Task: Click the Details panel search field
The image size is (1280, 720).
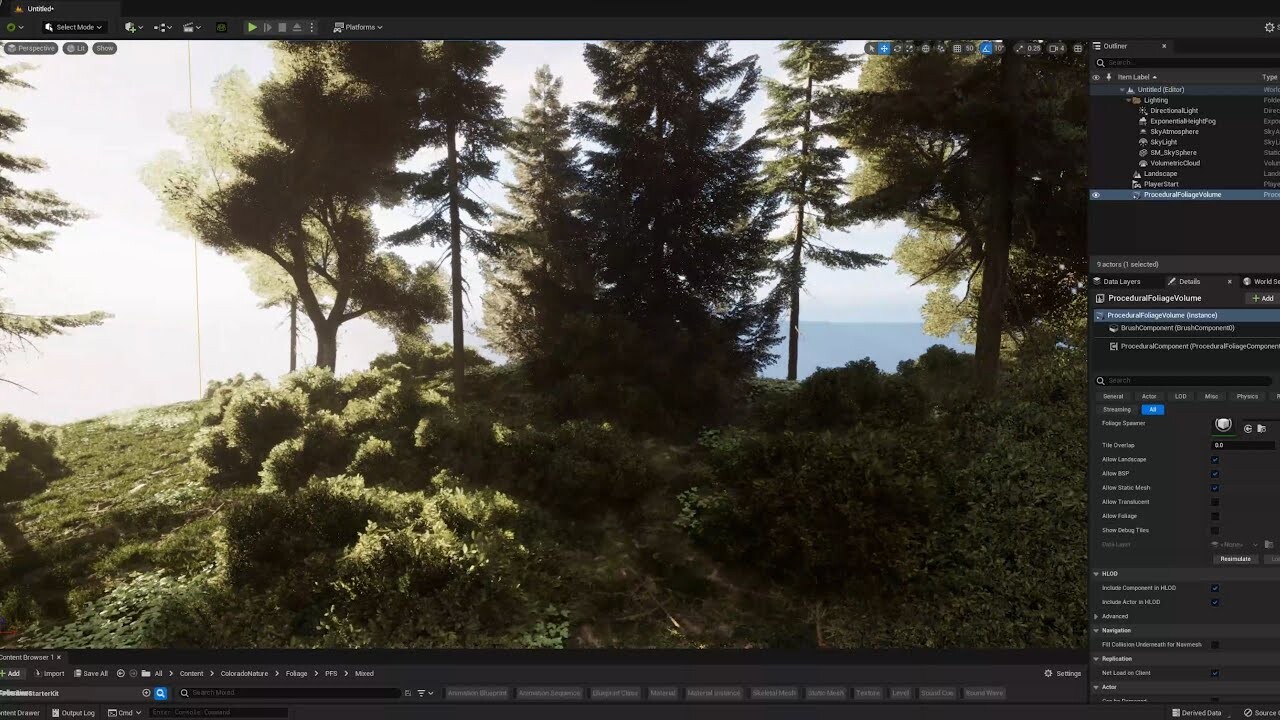Action: point(1186,380)
